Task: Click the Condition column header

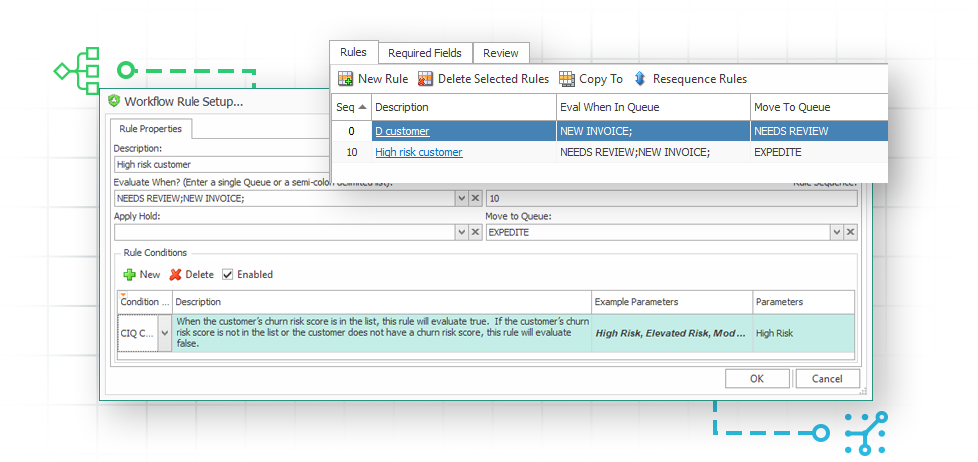Action: 145,302
